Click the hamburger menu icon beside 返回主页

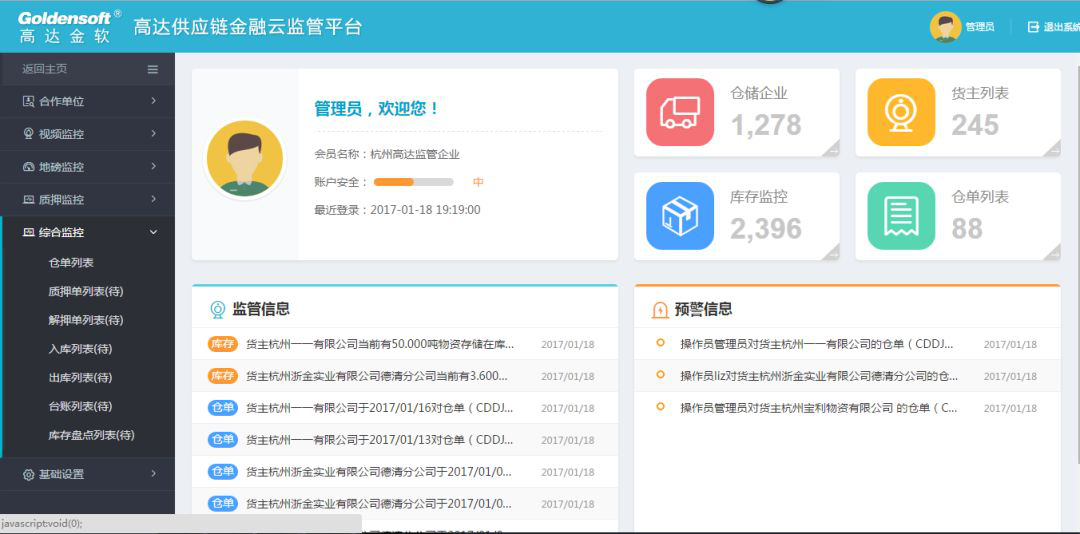coord(153,69)
